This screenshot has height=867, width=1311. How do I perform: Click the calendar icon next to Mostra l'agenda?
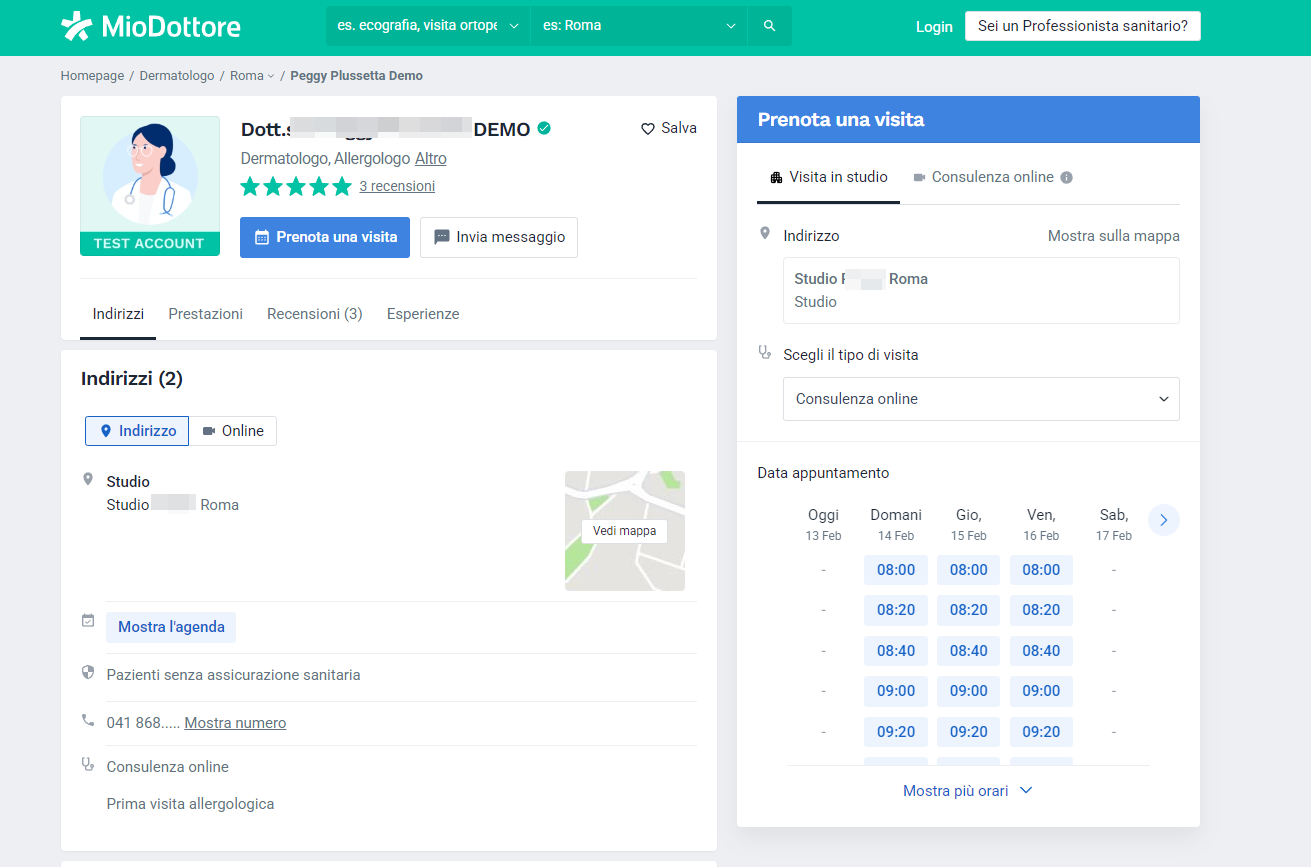pos(88,620)
